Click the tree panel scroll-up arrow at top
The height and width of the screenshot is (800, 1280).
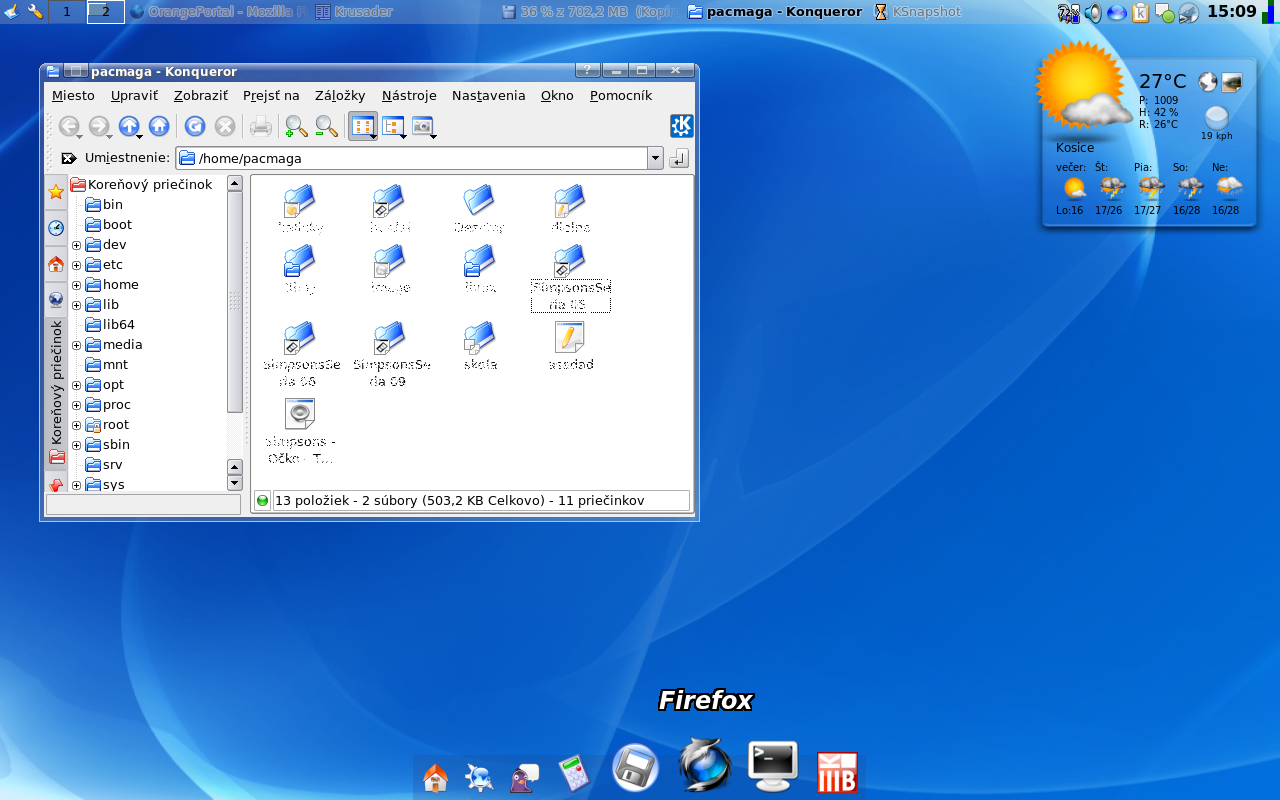235,183
